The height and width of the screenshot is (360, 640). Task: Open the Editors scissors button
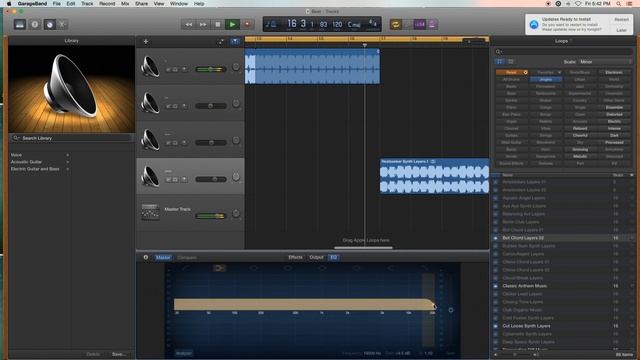pyautogui.click(x=62, y=24)
